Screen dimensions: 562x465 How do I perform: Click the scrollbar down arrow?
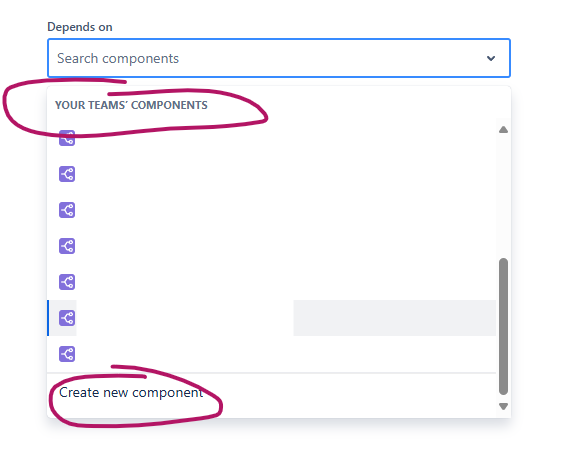(503, 406)
